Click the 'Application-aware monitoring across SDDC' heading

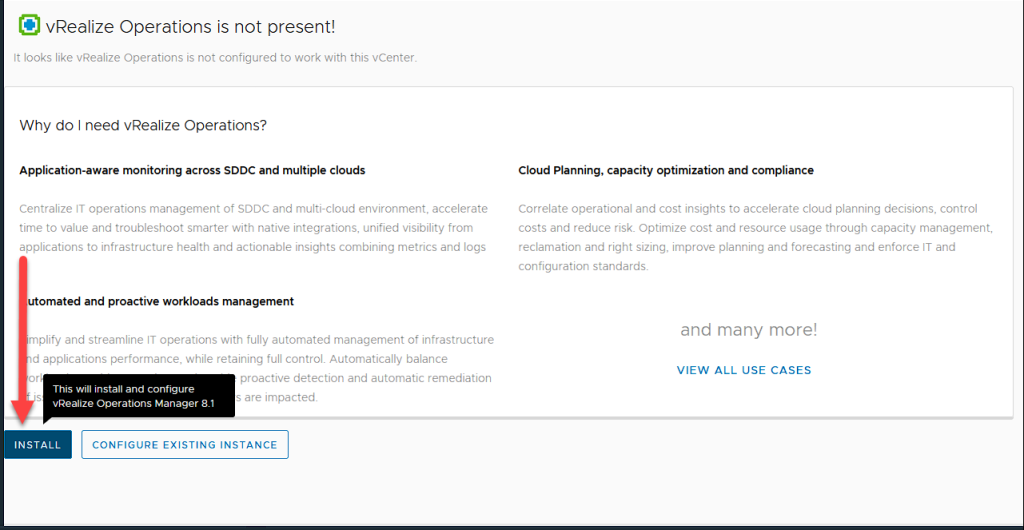tap(192, 171)
